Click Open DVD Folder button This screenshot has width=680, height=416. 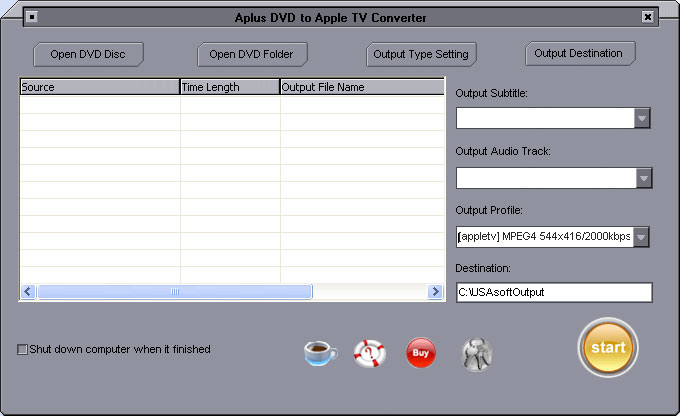click(x=252, y=54)
